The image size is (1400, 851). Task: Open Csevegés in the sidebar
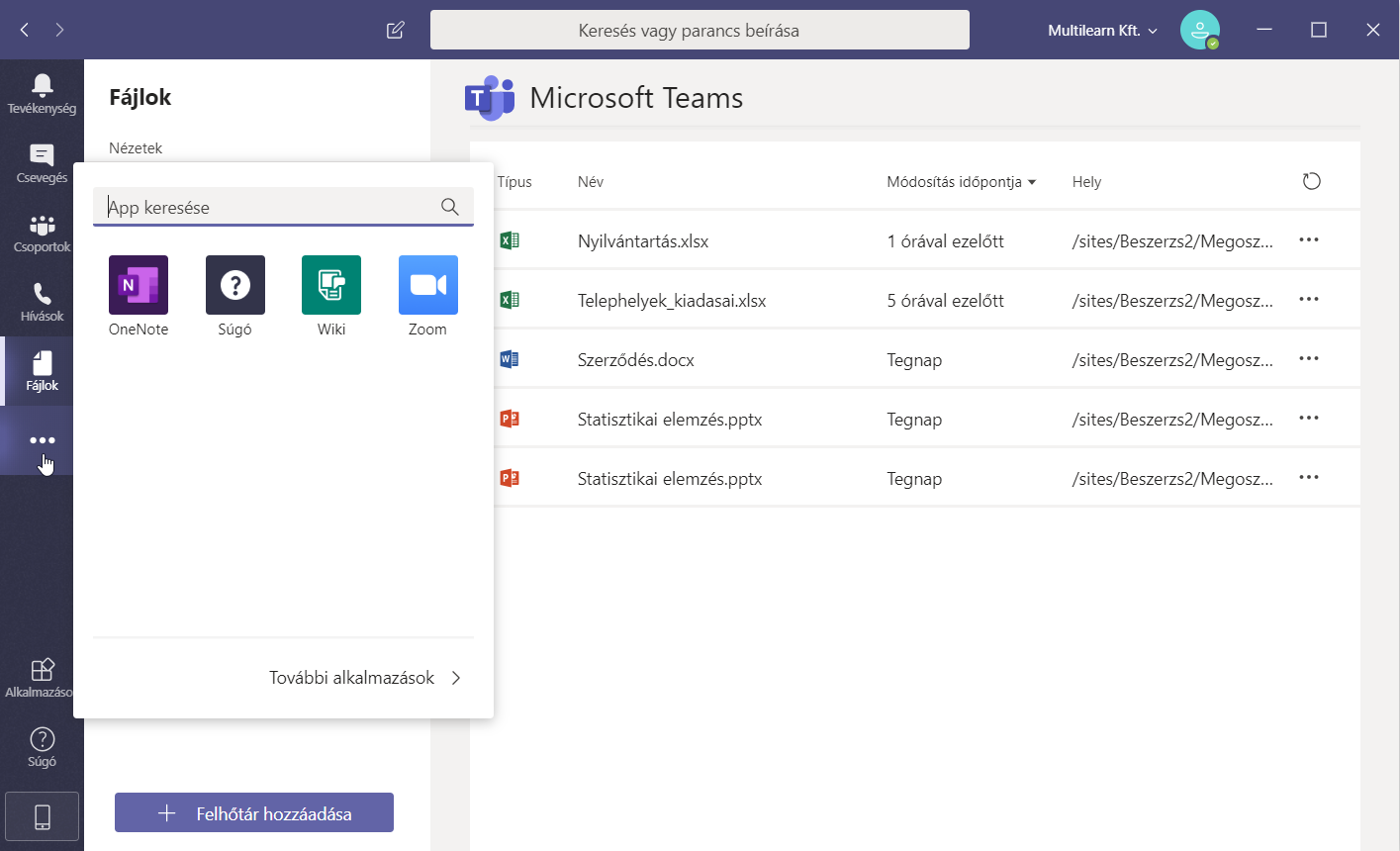(42, 163)
